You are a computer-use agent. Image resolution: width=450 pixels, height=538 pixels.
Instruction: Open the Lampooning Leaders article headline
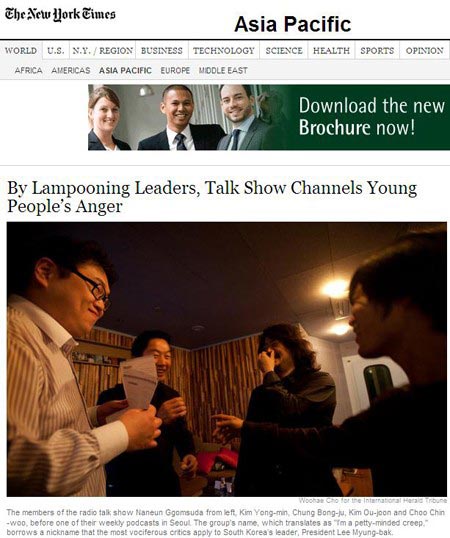pyautogui.click(x=212, y=197)
